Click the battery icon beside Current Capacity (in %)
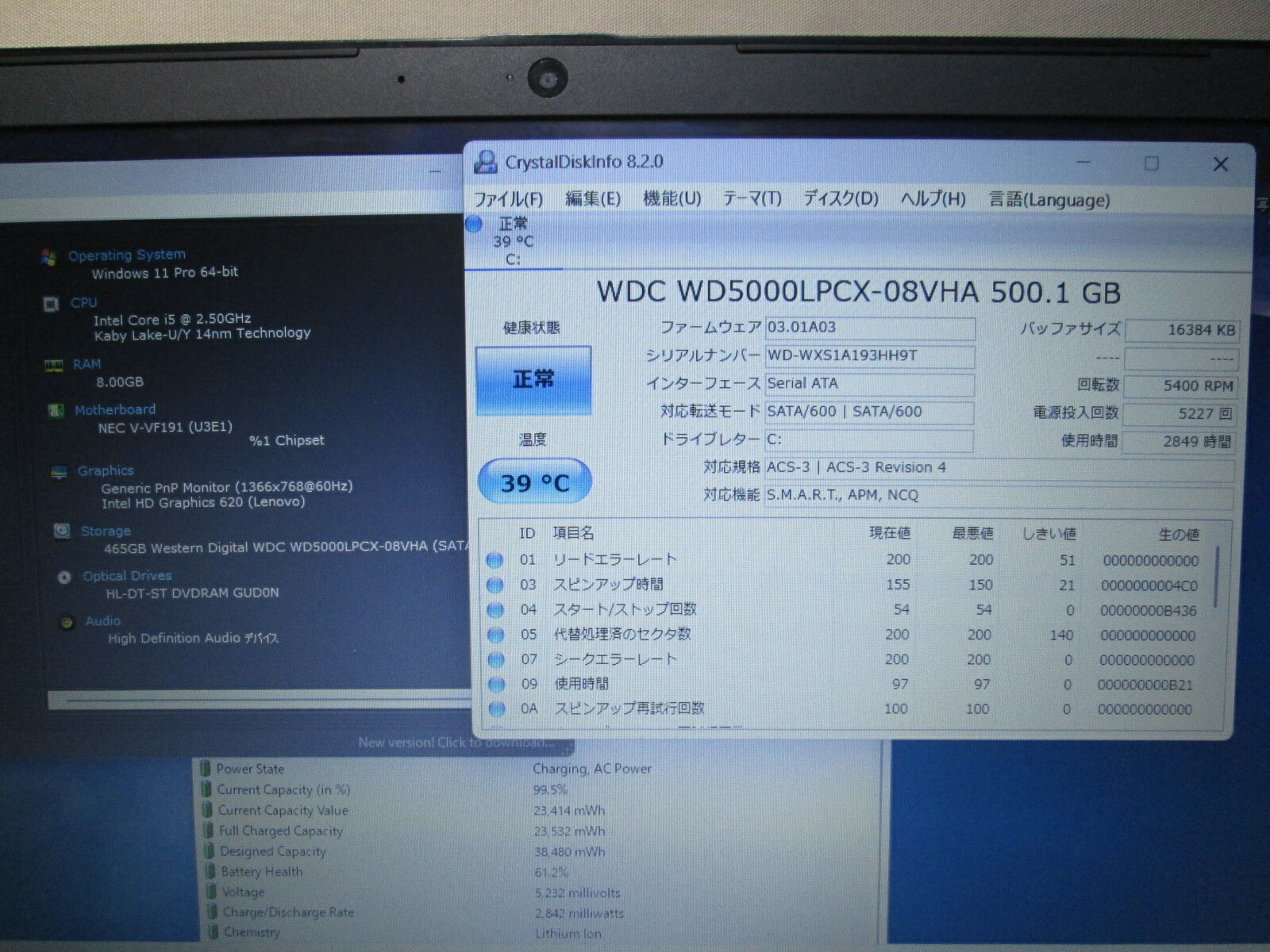 click(206, 789)
